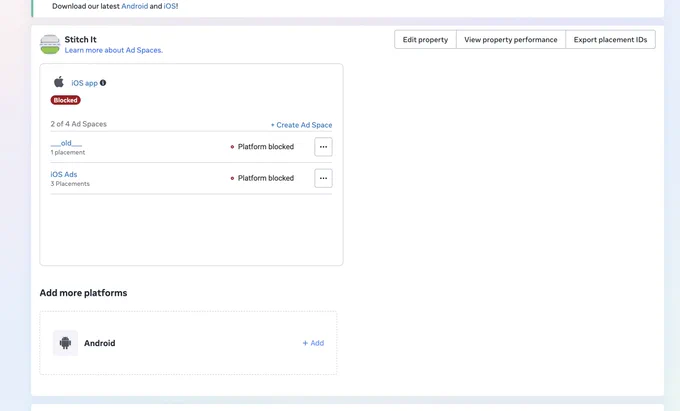Open View property performance
680x411 pixels.
(x=511, y=39)
